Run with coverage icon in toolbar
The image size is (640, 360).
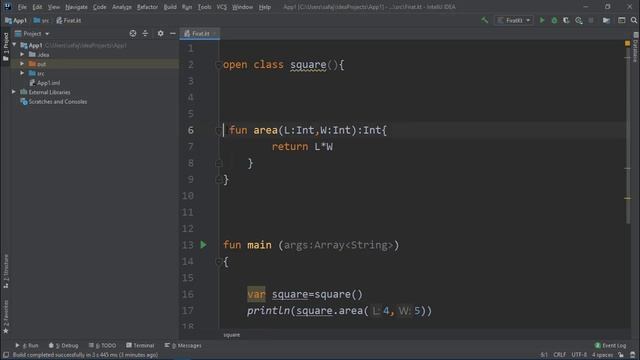click(x=566, y=20)
